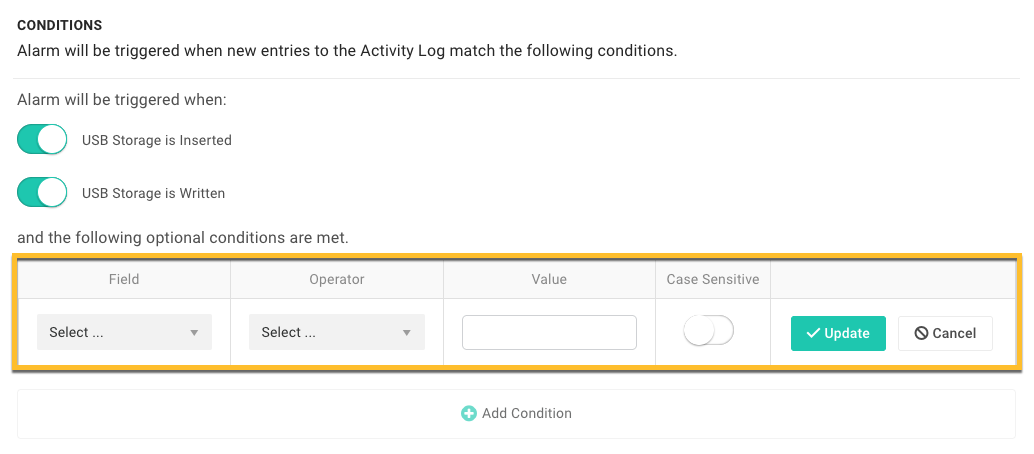Screen dimensions: 1034x454
Task: Click the Operator column header
Action: [x=337, y=279]
